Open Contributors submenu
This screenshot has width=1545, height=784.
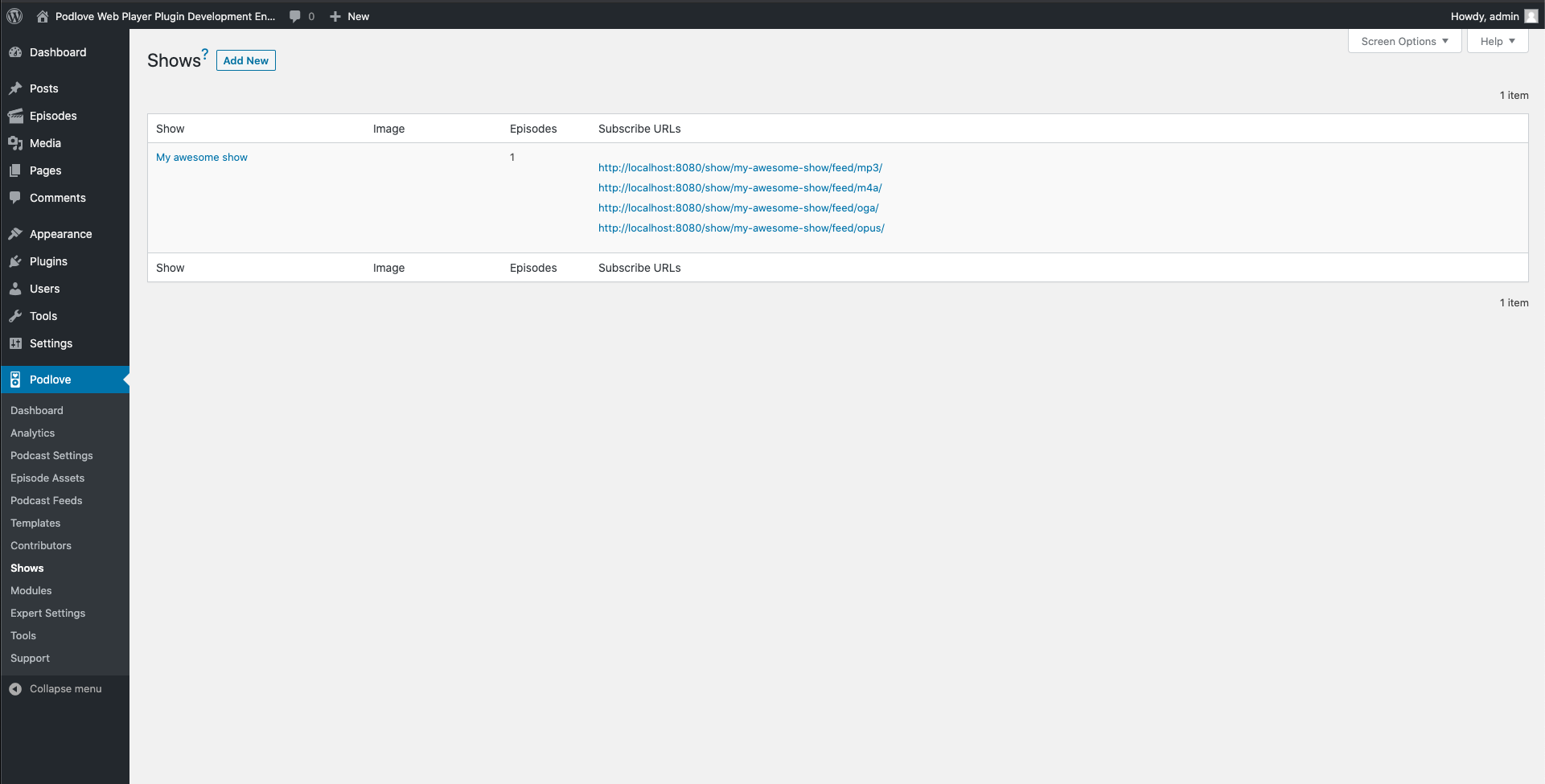tap(41, 545)
